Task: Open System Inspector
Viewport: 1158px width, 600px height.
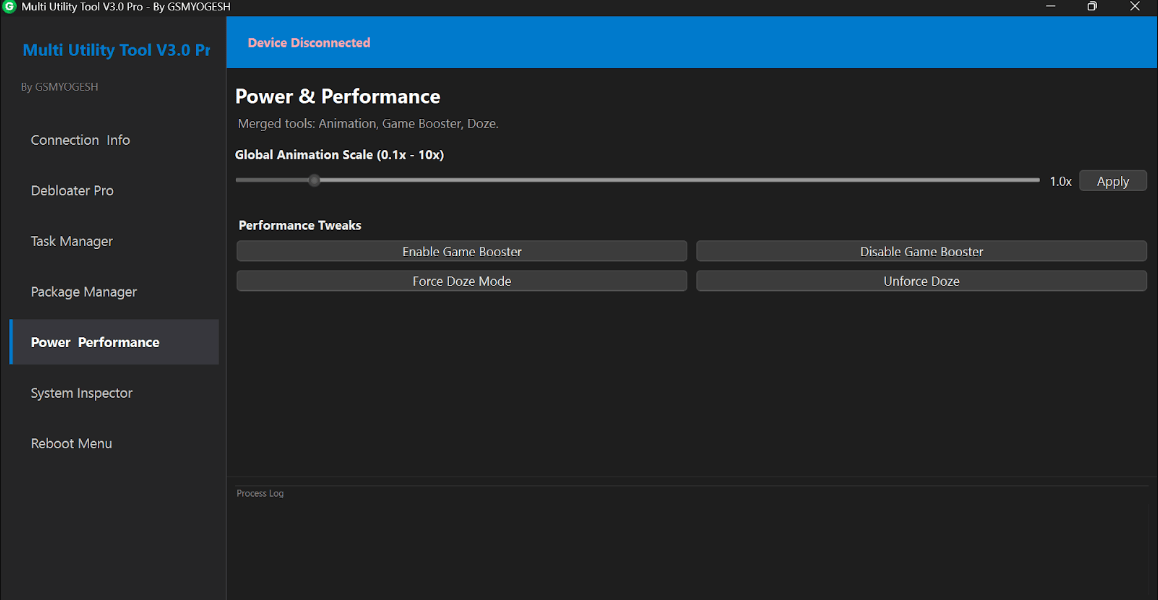Action: click(81, 392)
